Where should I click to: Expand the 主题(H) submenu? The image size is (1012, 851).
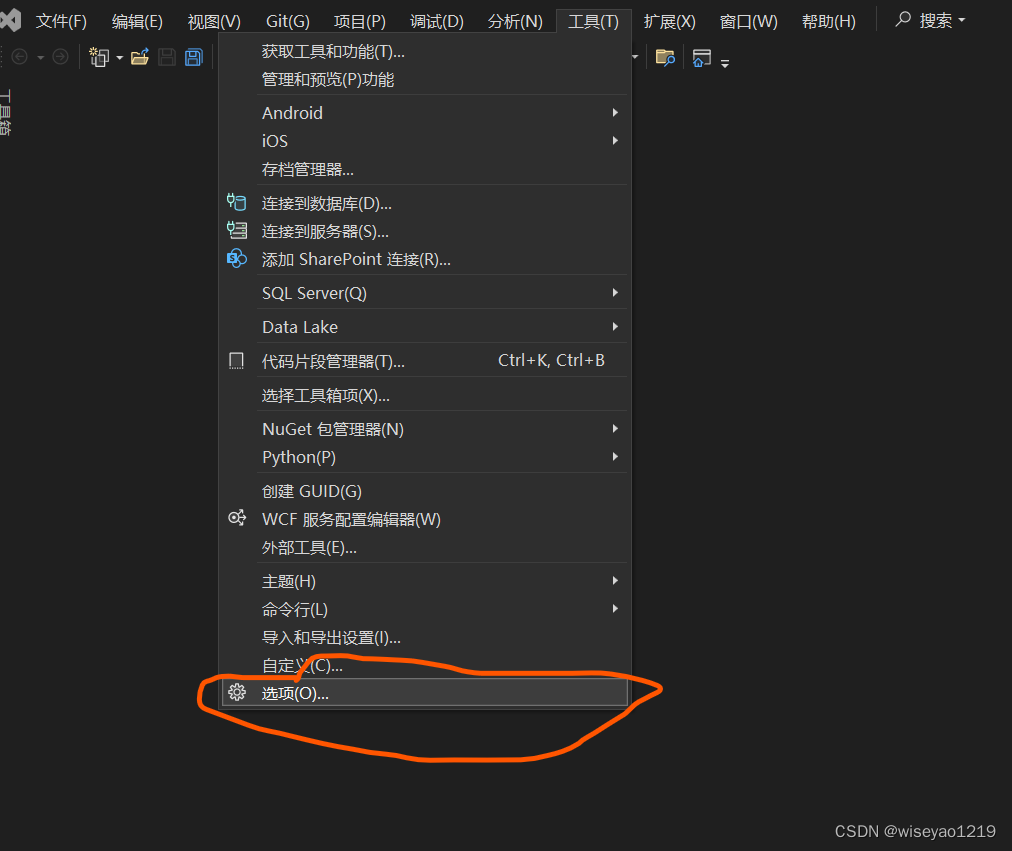[x=615, y=581]
